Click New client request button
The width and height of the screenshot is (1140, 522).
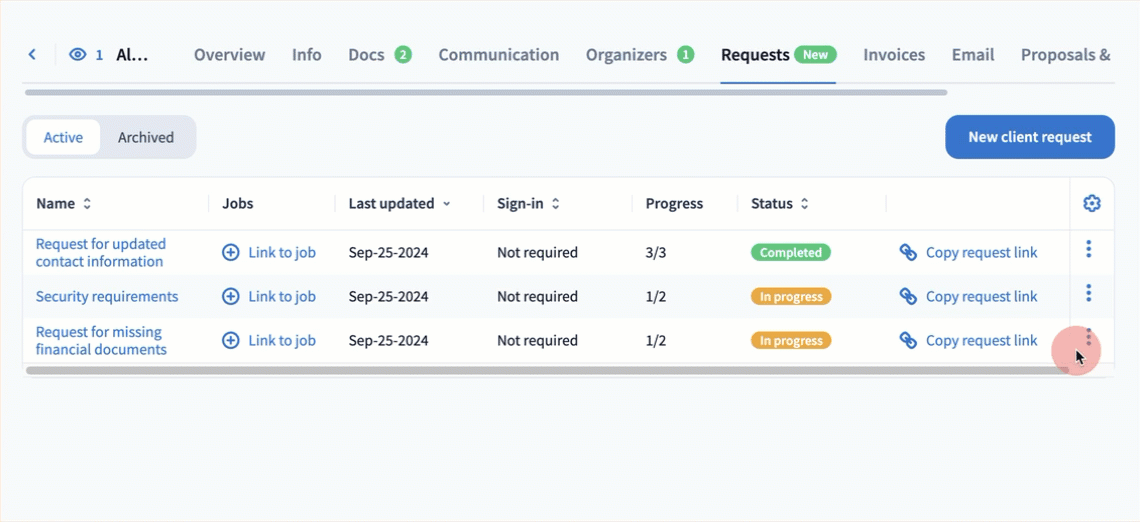1029,137
